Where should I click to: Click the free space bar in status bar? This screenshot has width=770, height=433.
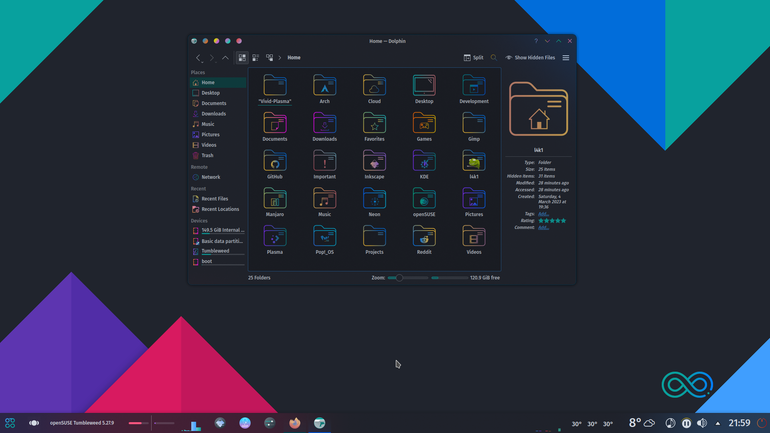click(x=449, y=278)
